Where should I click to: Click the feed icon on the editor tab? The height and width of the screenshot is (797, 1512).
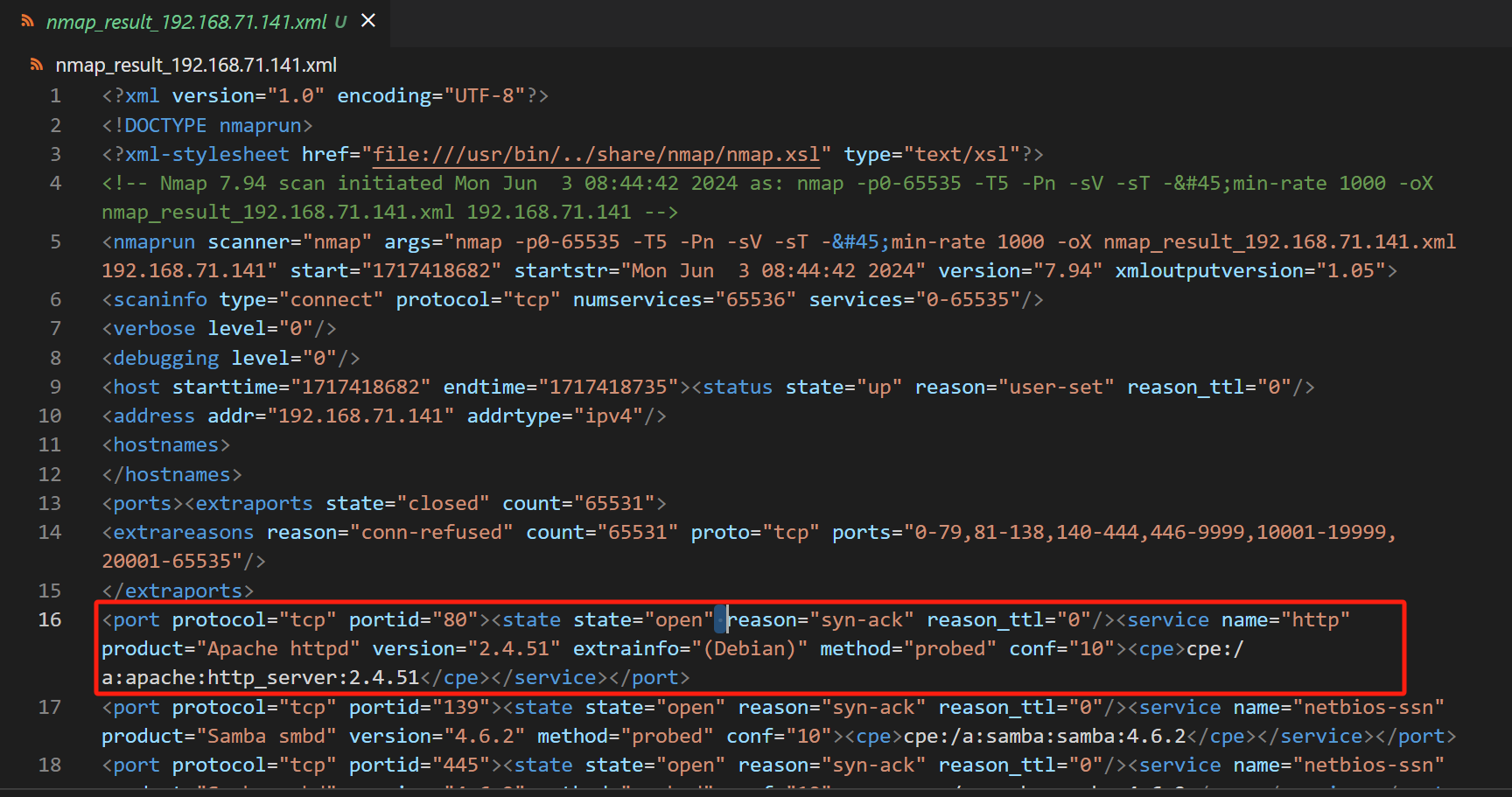click(27, 20)
